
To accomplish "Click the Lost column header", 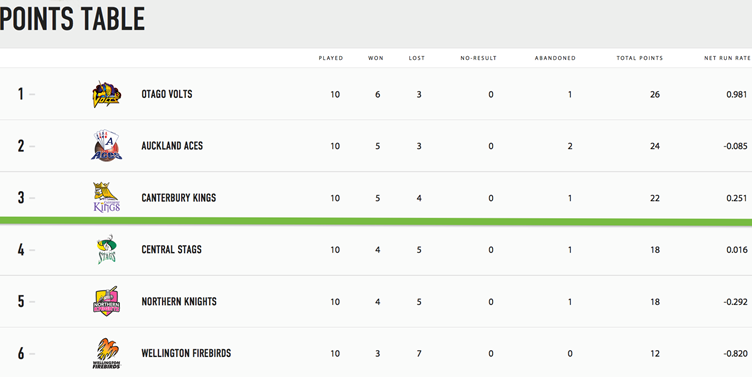I will point(417,58).
